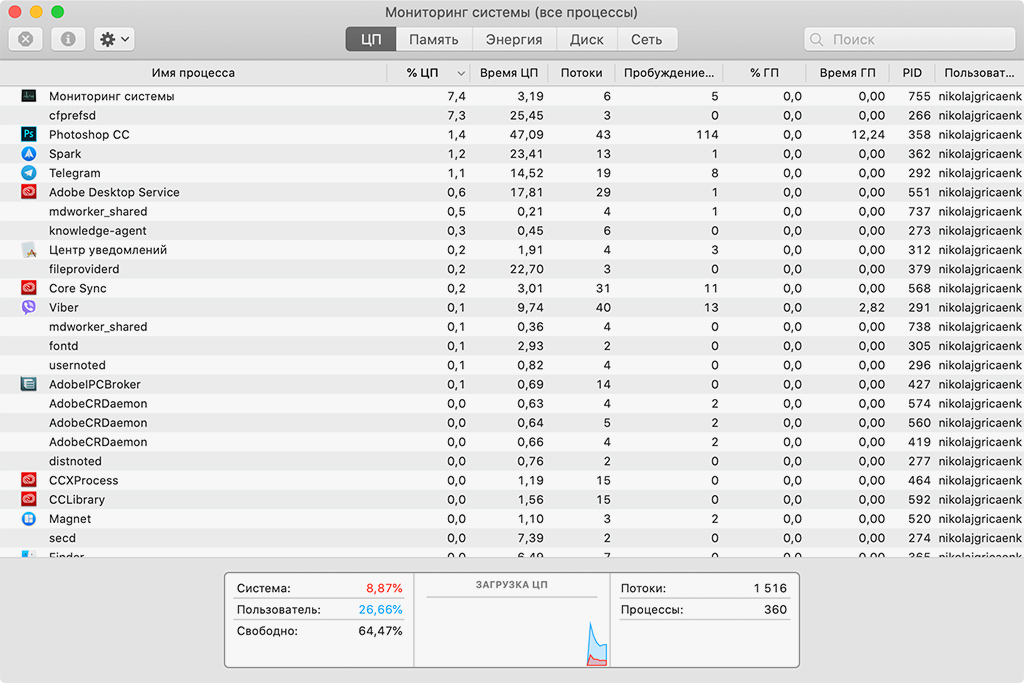Sort by Время ГП column header
1024x683 pixels.
[847, 72]
